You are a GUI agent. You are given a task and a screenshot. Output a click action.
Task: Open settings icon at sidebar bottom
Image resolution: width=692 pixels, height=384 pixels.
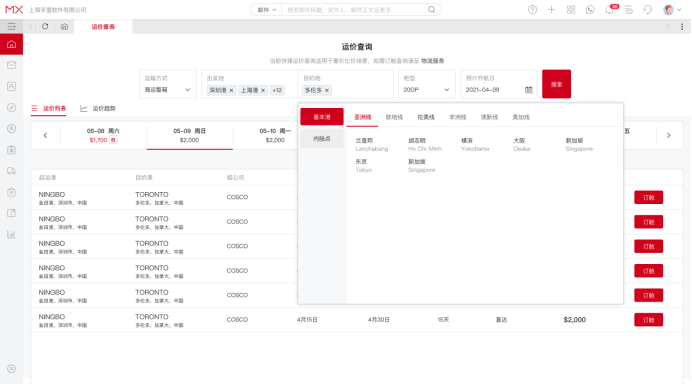click(x=11, y=369)
